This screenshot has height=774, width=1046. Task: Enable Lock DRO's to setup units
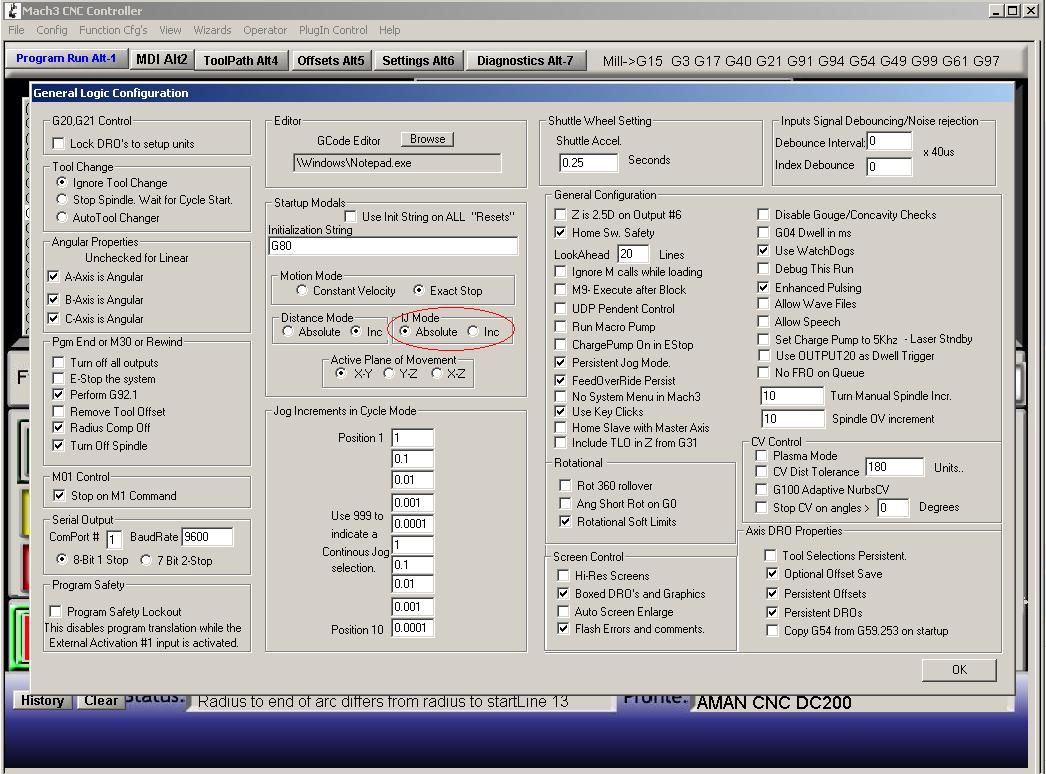(x=59, y=143)
